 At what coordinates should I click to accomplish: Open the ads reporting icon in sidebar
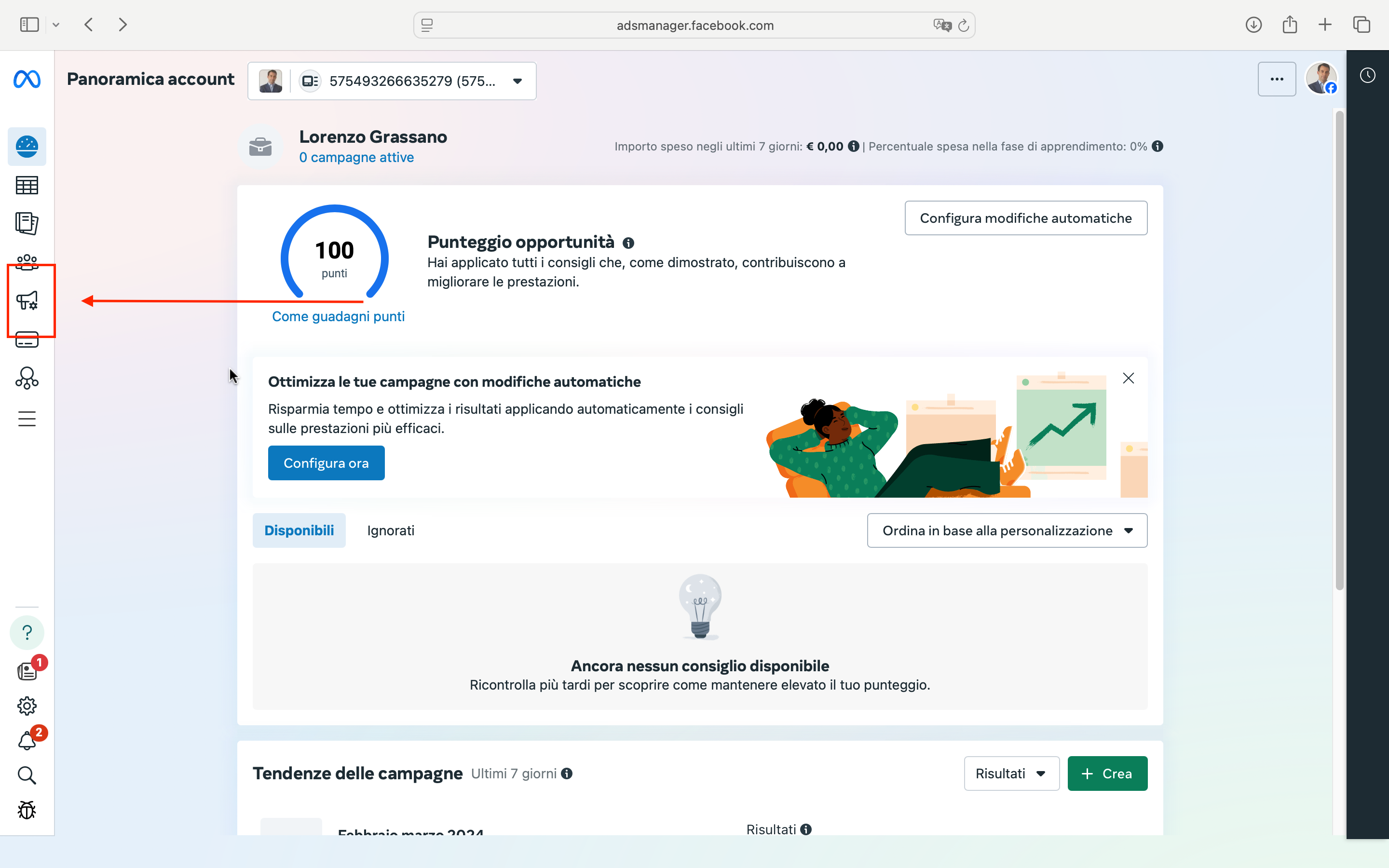click(27, 223)
